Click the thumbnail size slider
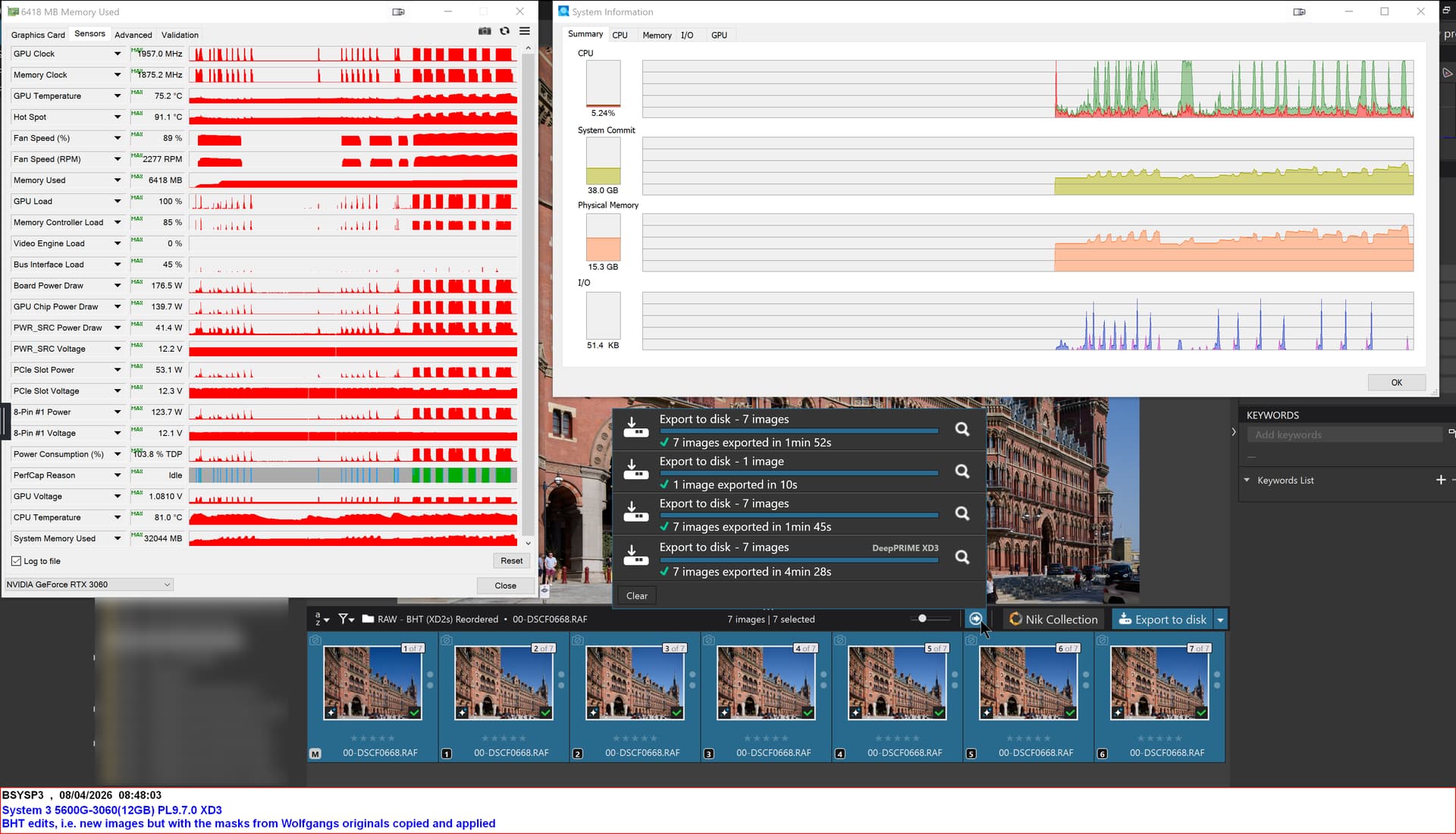The width and height of the screenshot is (1456, 834). [923, 619]
